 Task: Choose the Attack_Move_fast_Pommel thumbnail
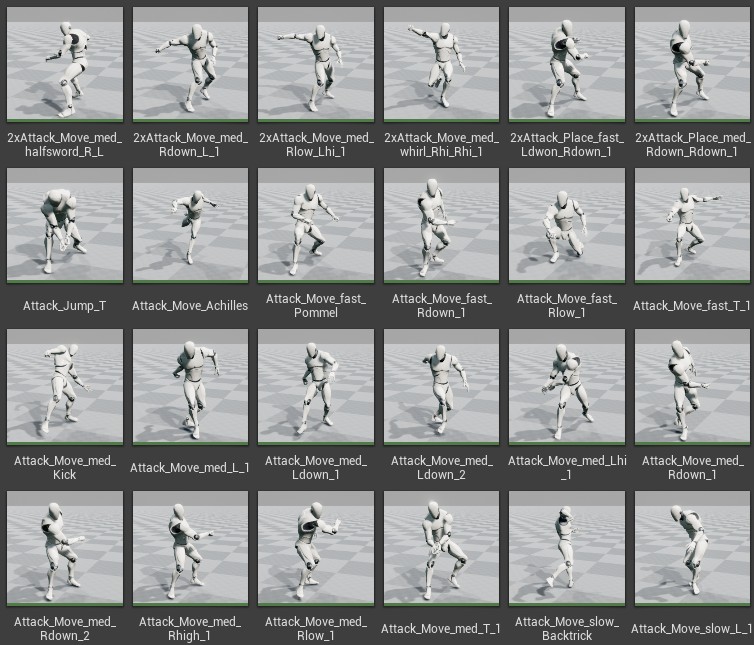(x=316, y=226)
